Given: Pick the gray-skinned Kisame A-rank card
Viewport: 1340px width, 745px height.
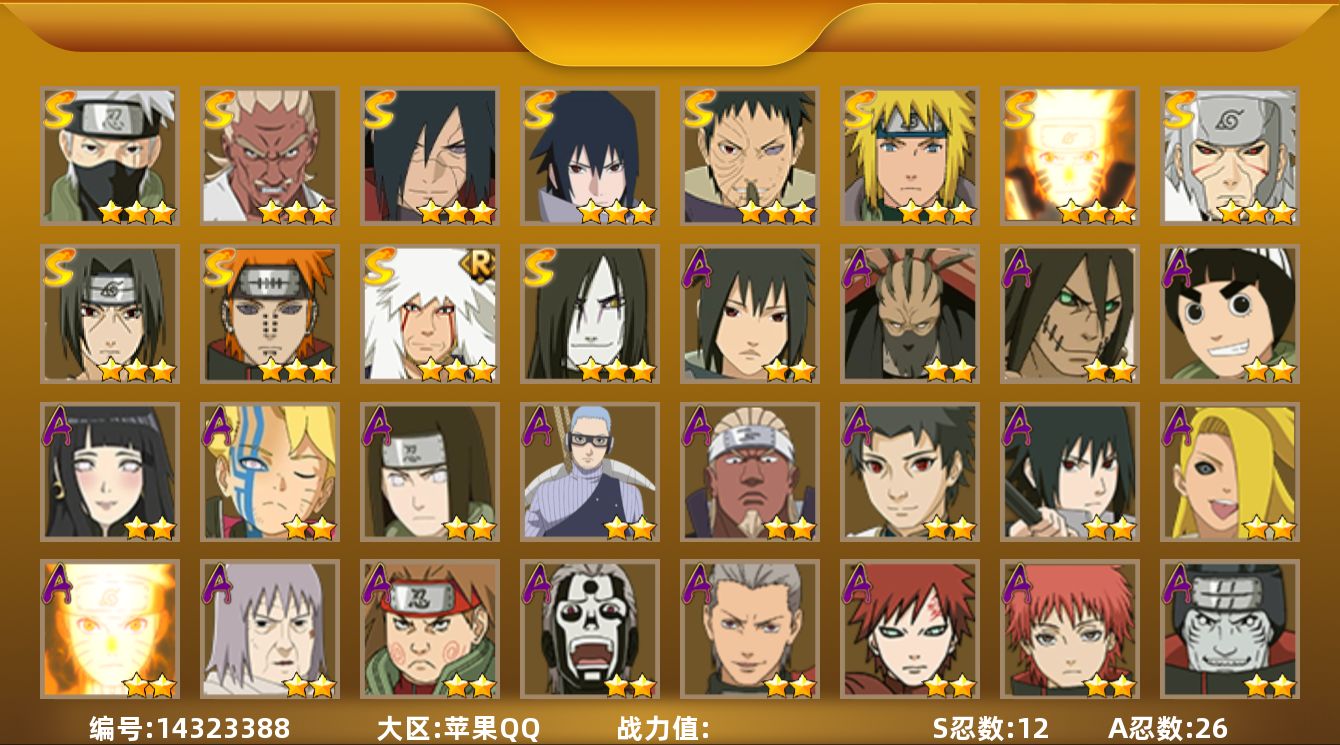Looking at the screenshot, I should tap(1229, 629).
